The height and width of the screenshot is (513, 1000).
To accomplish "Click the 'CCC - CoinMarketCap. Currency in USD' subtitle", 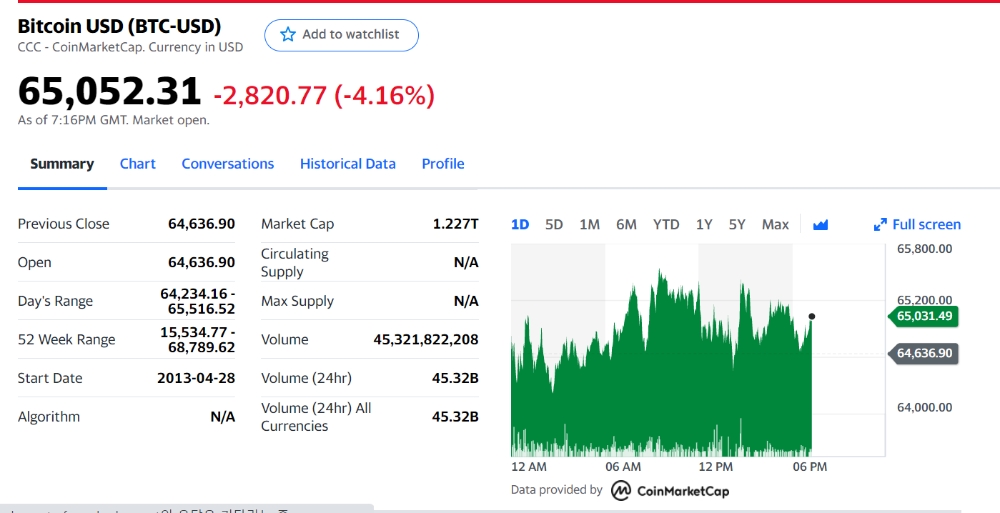I will click(130, 47).
